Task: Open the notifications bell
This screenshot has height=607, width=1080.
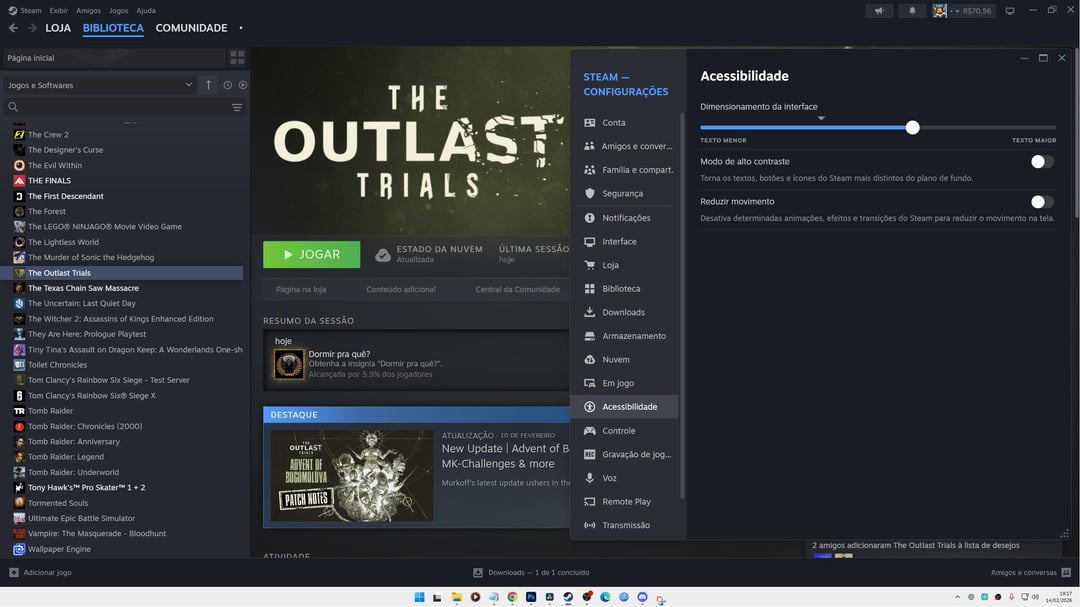Action: tap(911, 11)
